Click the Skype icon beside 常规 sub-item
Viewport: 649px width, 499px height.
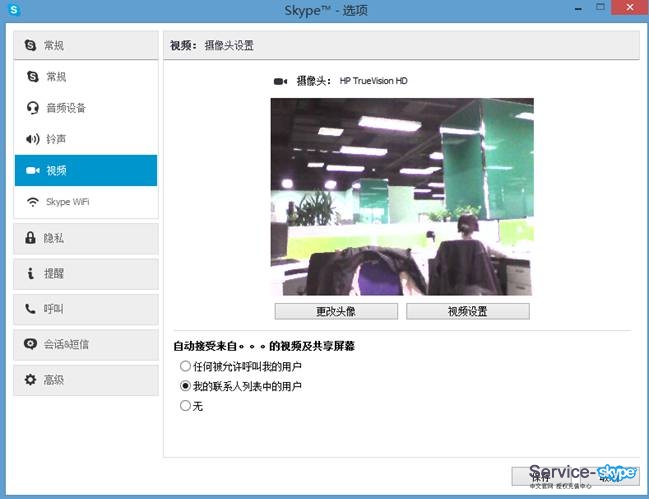33,77
